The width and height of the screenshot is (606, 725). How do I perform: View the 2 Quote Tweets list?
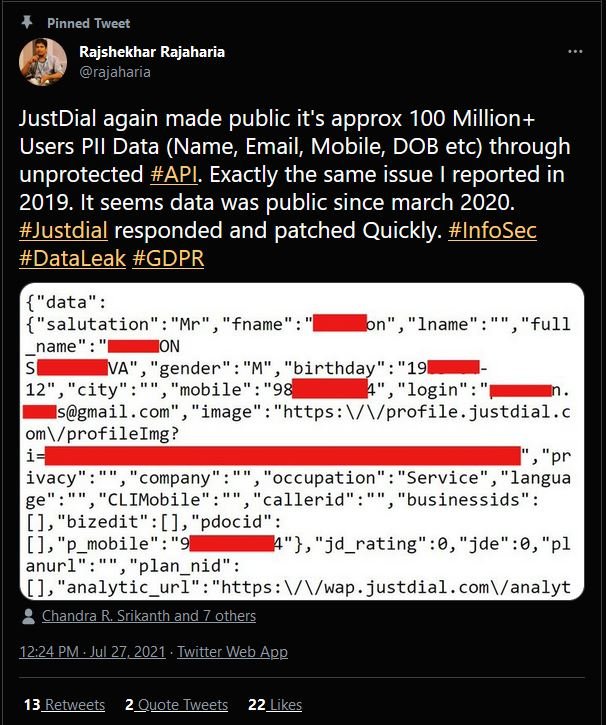(177, 705)
